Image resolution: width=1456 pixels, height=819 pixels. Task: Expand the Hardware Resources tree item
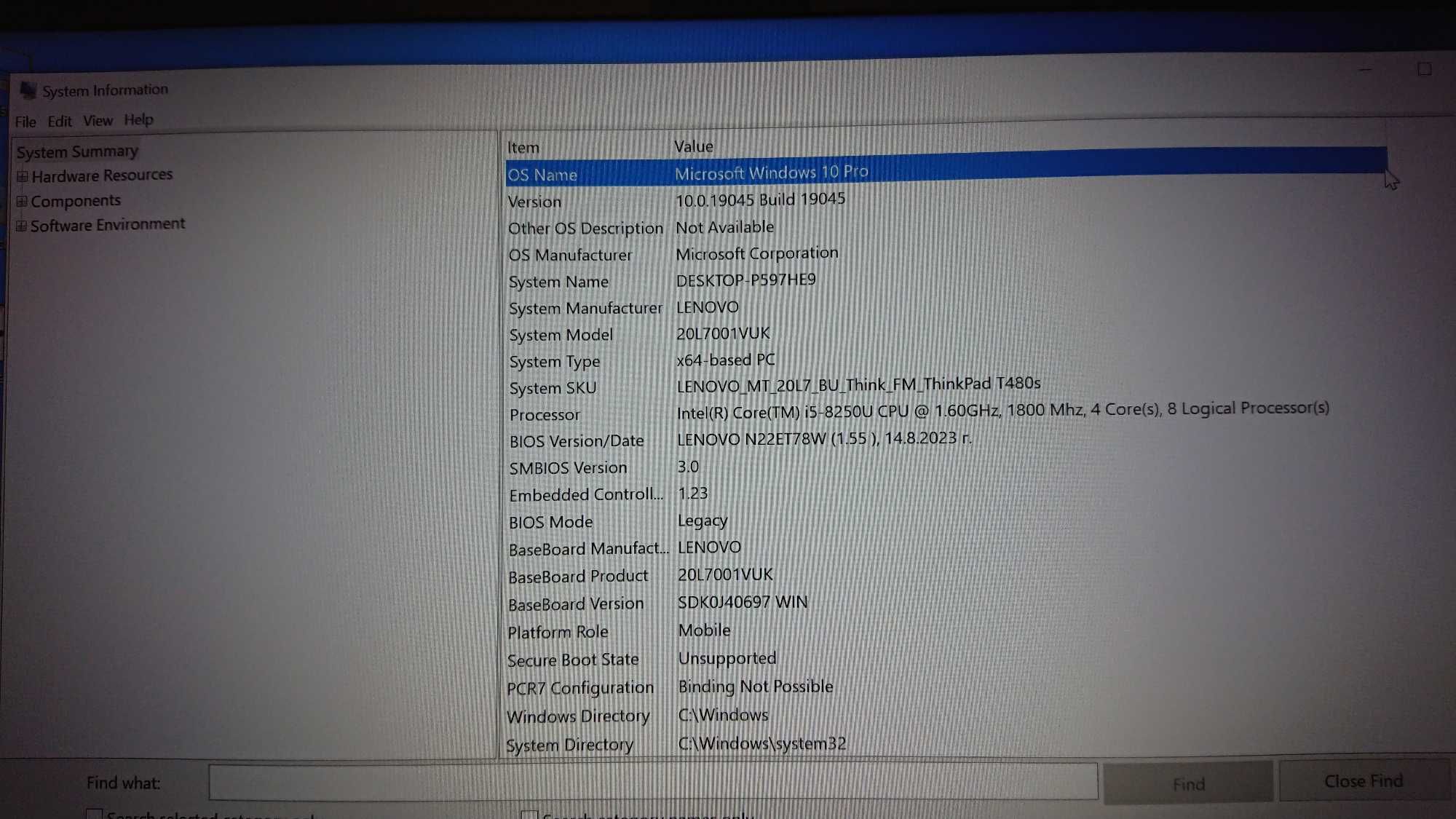click(20, 175)
